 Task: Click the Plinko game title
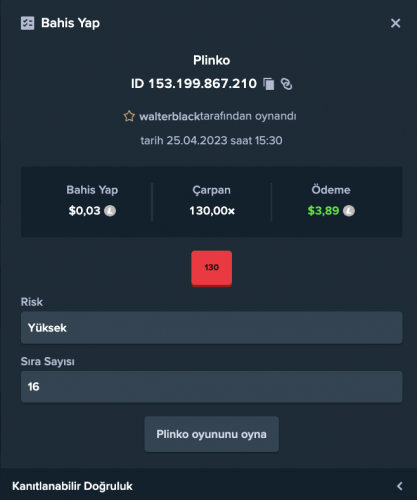tap(211, 60)
